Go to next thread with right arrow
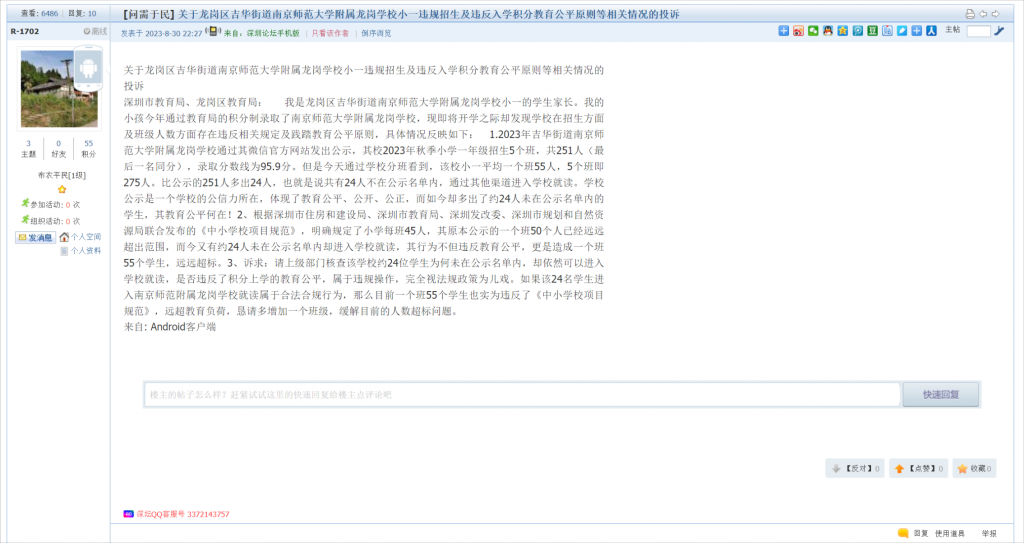Image resolution: width=1024 pixels, height=543 pixels. tap(994, 14)
